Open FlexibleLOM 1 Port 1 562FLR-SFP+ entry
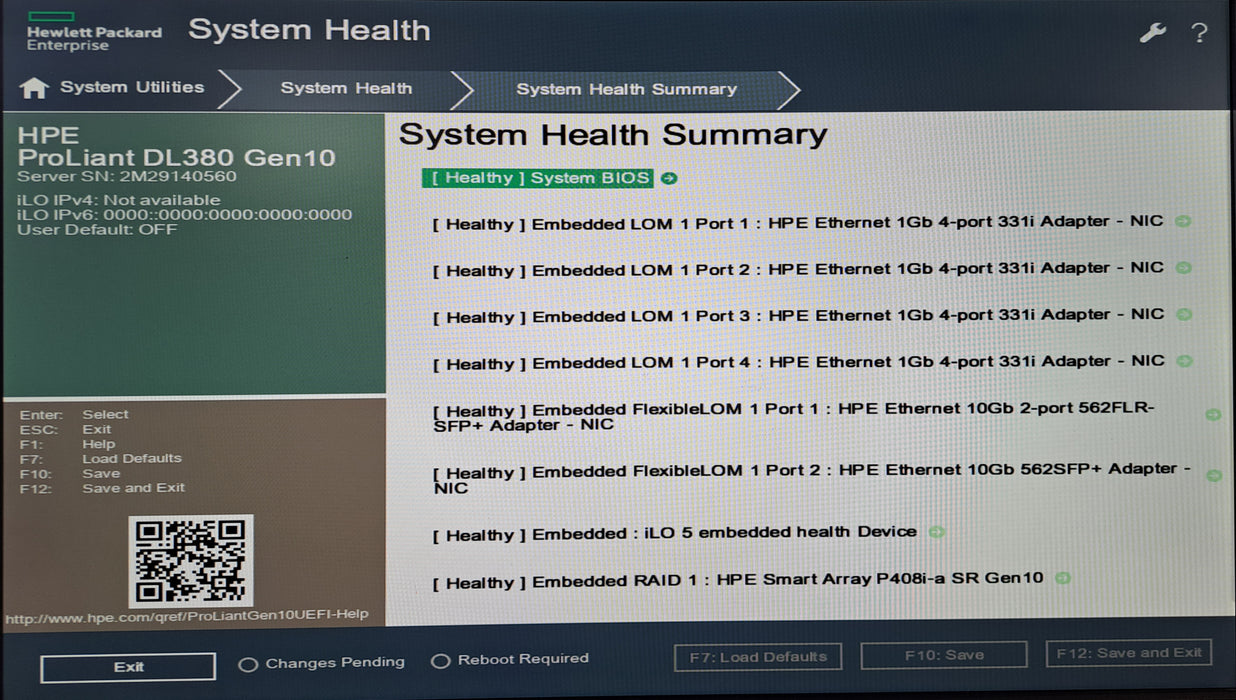This screenshot has width=1236, height=700. (794, 418)
